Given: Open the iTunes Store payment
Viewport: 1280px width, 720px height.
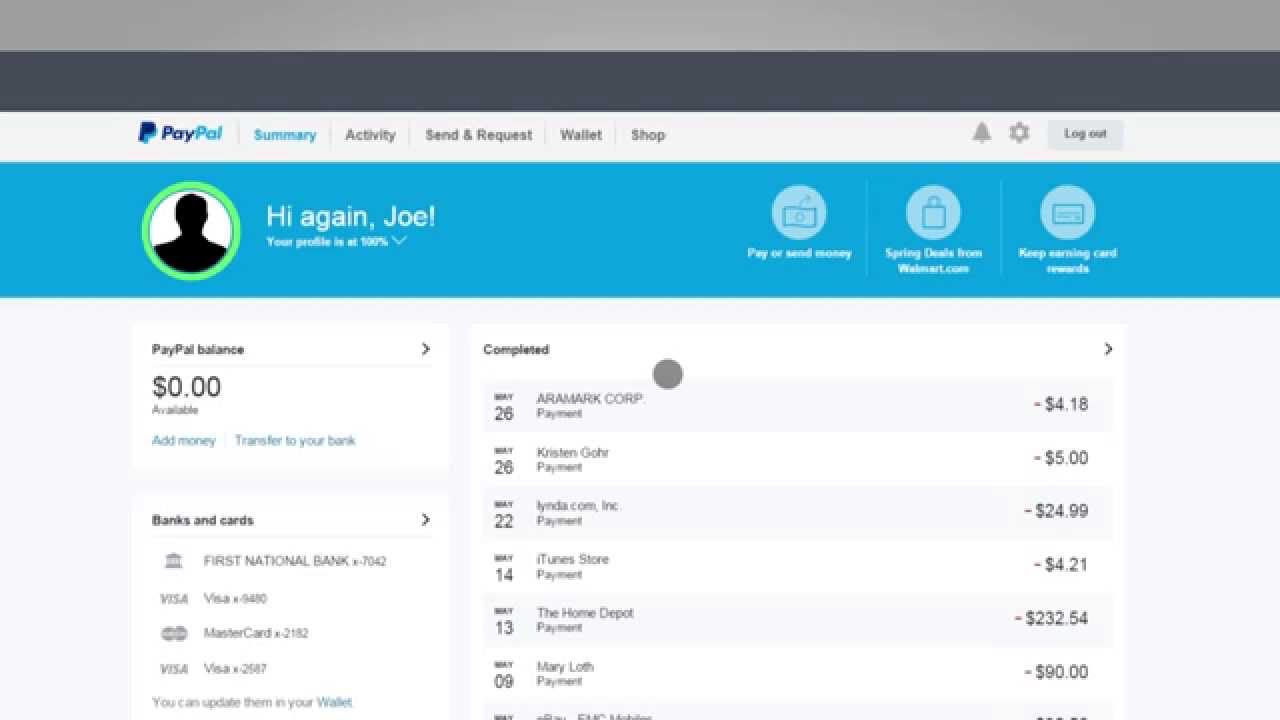Looking at the screenshot, I should pos(797,565).
